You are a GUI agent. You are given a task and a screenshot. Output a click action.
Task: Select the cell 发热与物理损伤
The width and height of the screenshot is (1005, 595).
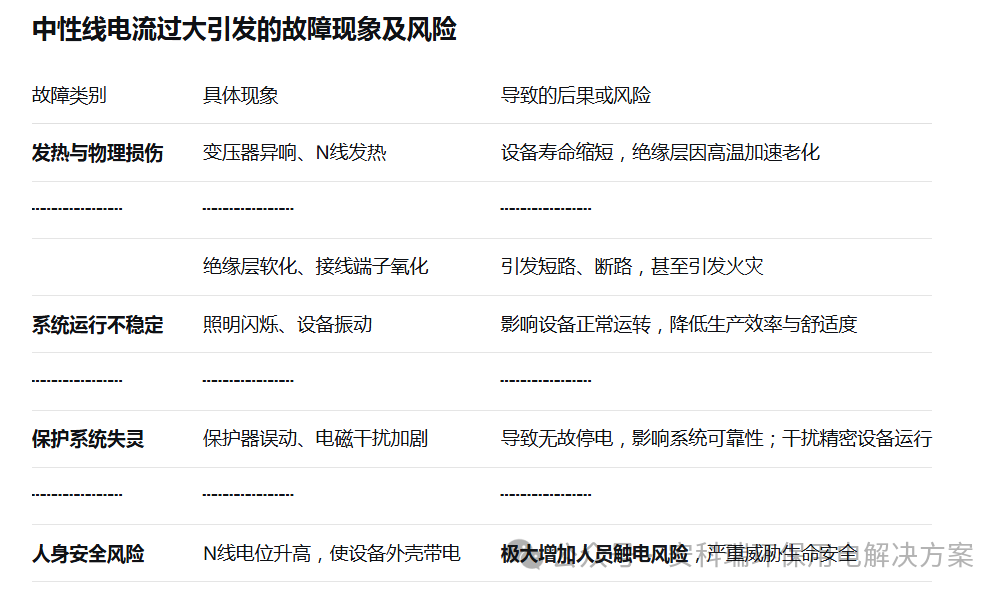point(97,153)
